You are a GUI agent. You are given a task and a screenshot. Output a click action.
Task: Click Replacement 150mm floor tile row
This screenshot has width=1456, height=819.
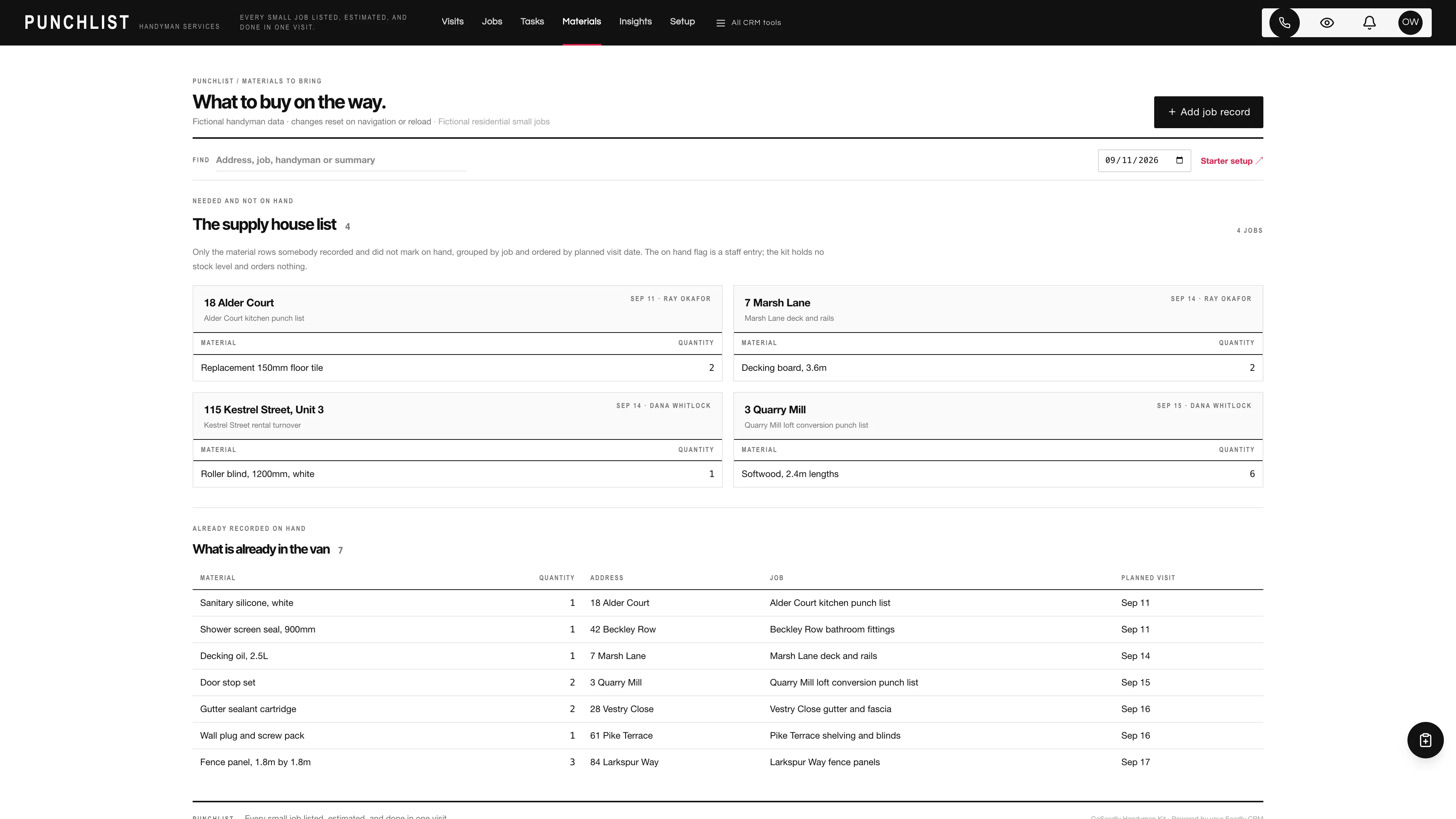[x=457, y=368]
